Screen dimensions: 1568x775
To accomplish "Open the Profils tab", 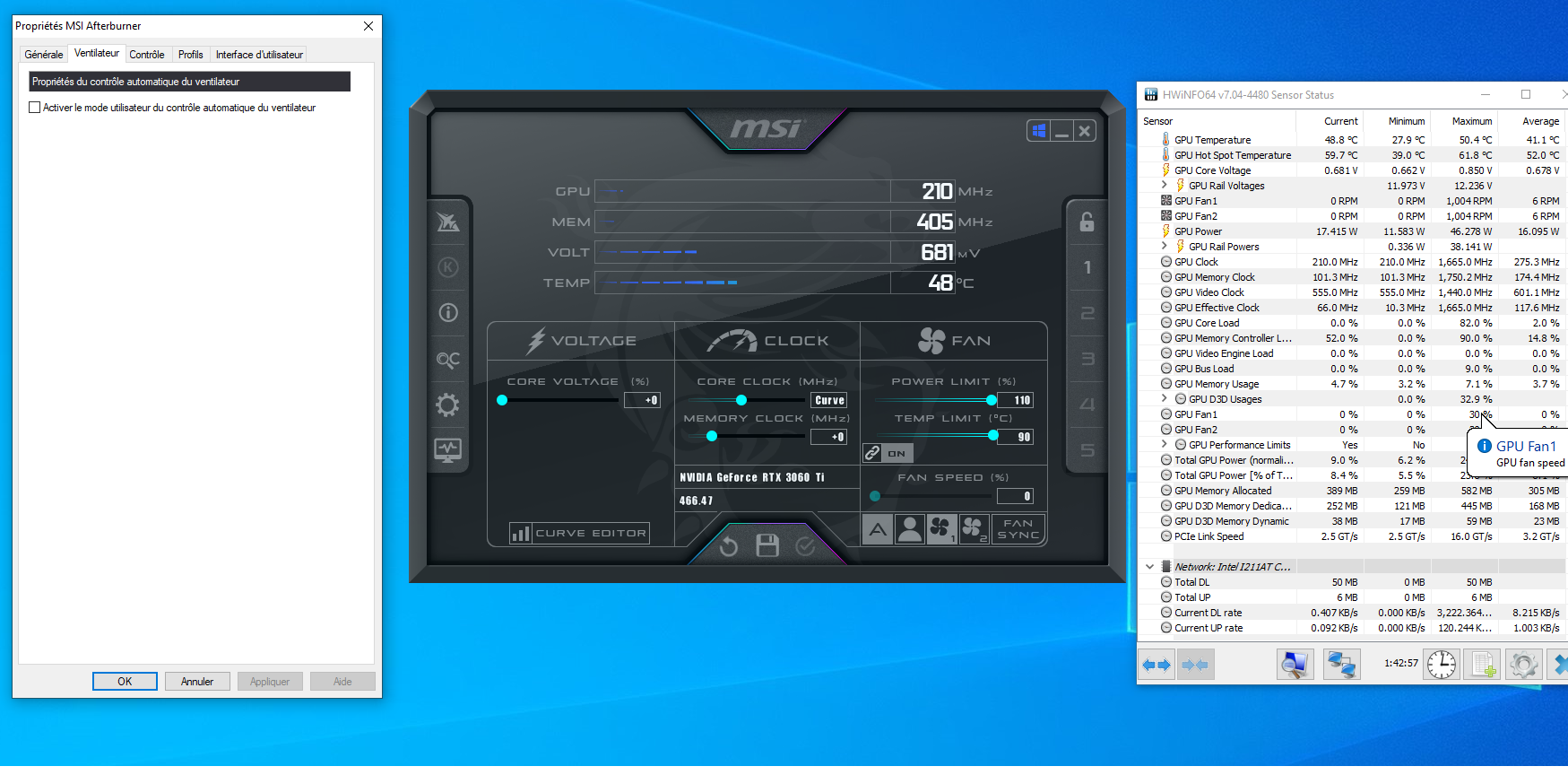I will point(190,55).
